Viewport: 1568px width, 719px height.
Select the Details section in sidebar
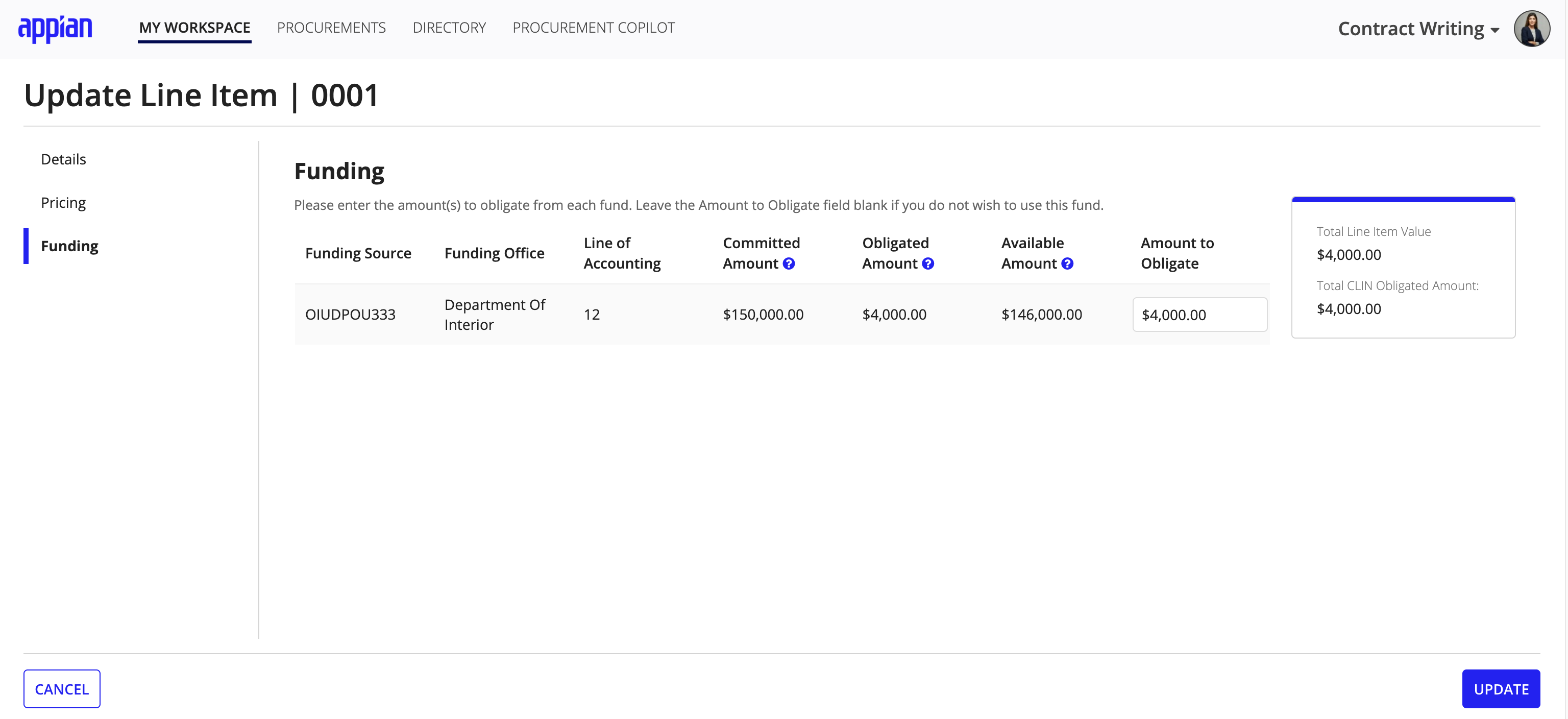pyautogui.click(x=63, y=159)
